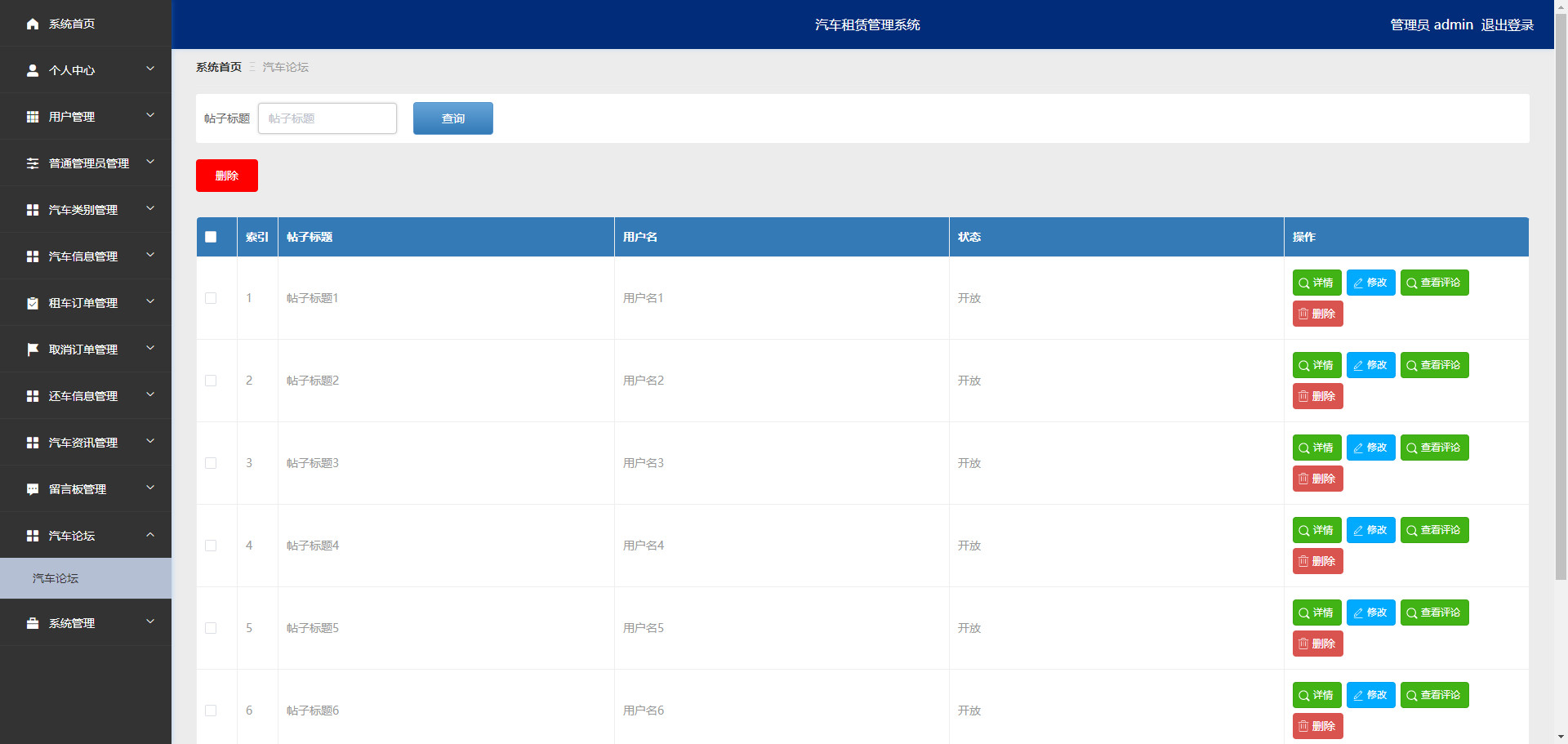Click the home icon beside 系统首页

(x=33, y=24)
